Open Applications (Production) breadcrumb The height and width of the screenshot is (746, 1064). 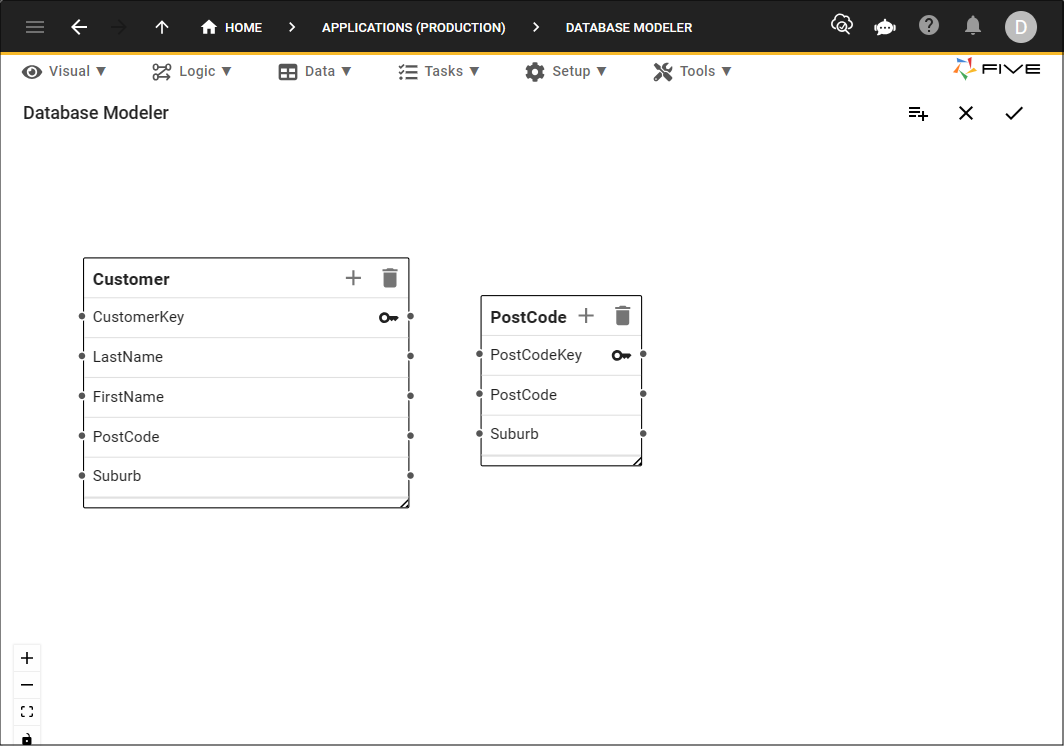click(x=413, y=28)
